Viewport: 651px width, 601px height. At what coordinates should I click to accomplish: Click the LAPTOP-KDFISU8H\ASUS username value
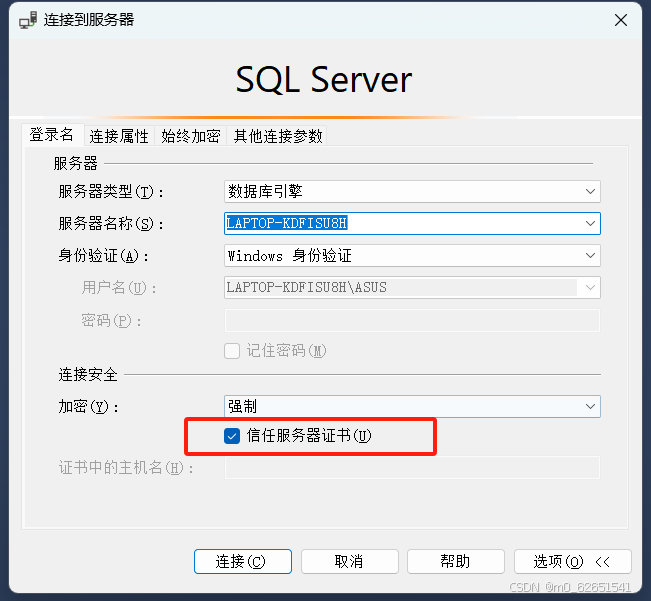[306, 287]
